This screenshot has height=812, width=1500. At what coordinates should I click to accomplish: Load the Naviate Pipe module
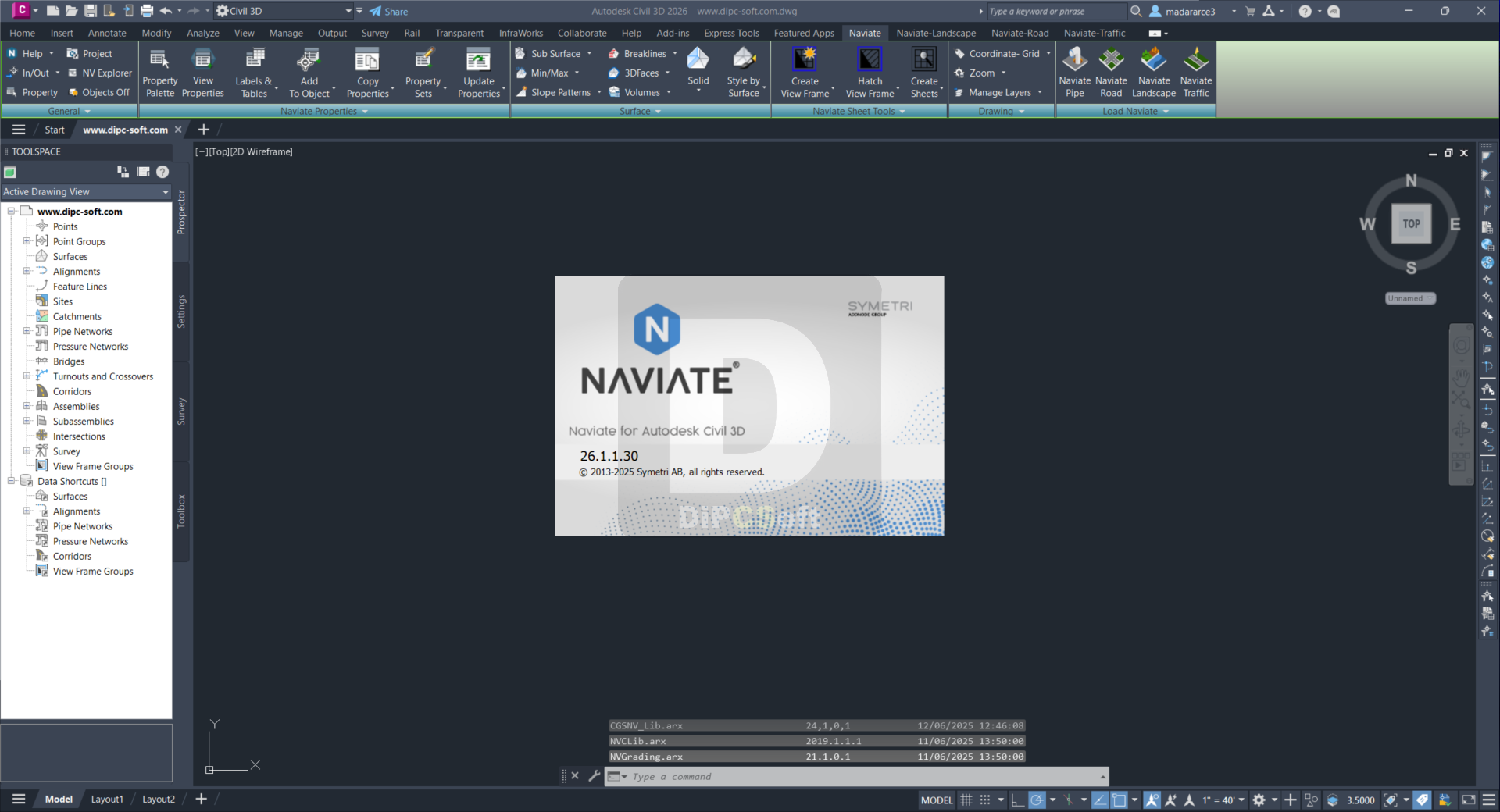tap(1075, 73)
